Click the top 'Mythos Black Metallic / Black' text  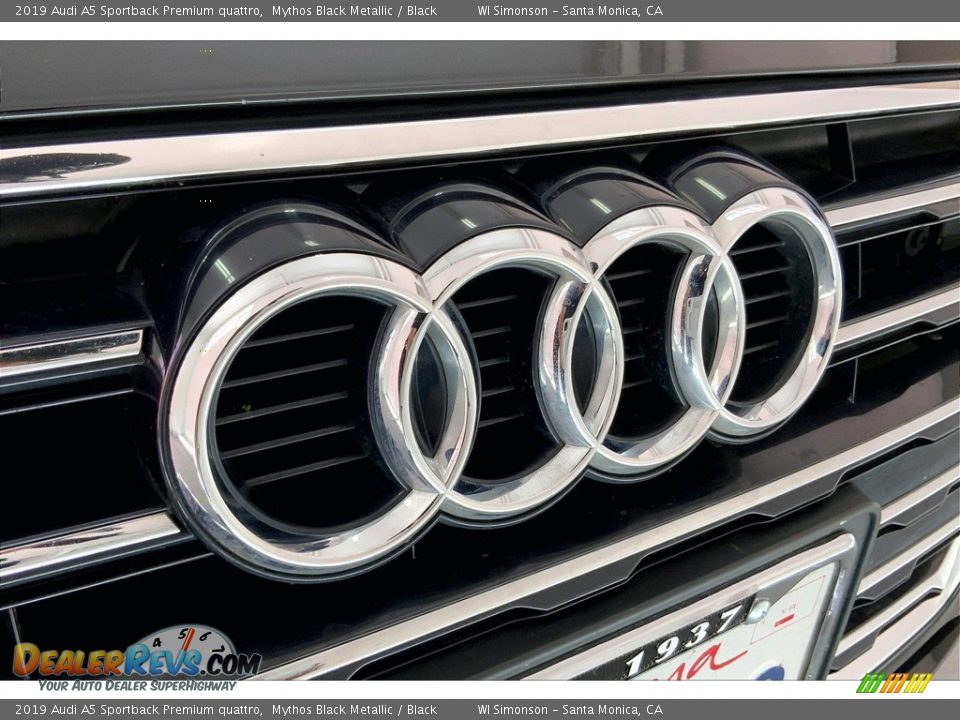[x=354, y=10]
